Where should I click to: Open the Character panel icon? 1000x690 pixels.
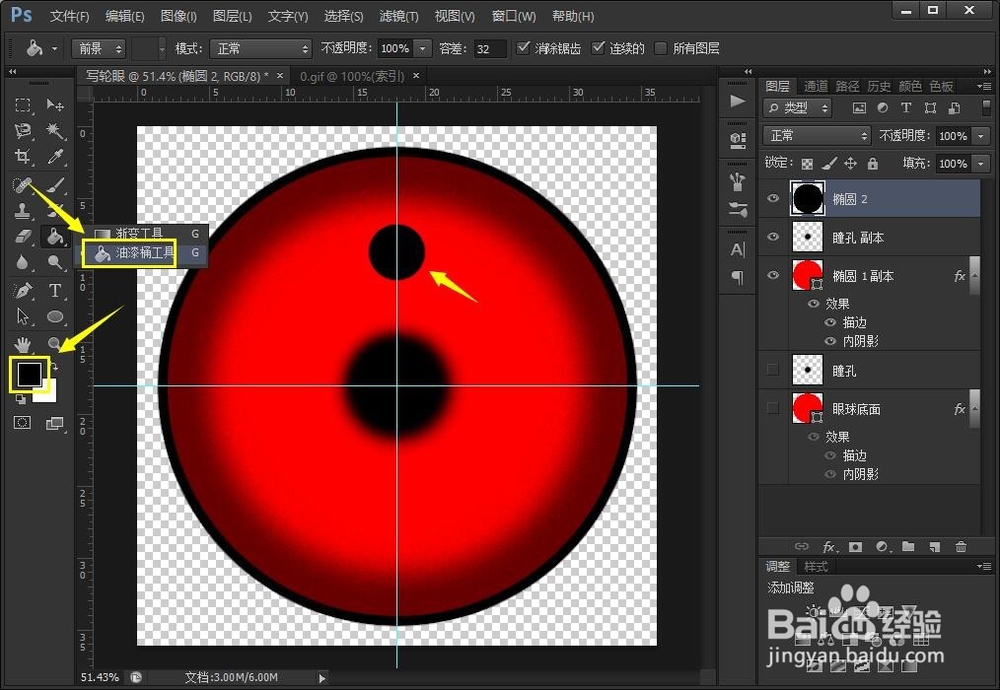[738, 250]
